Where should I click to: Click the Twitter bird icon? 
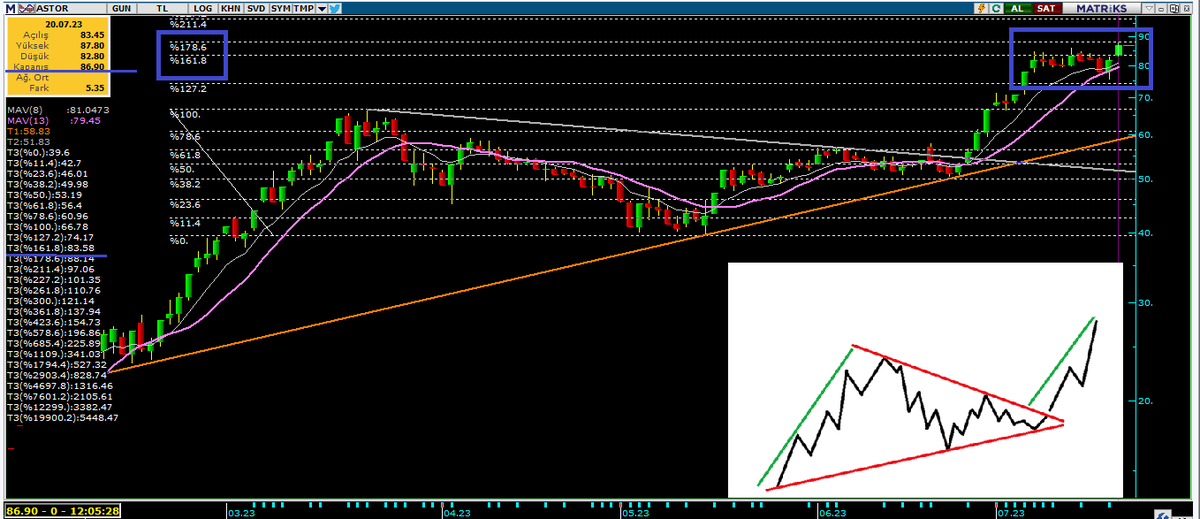pos(334,7)
